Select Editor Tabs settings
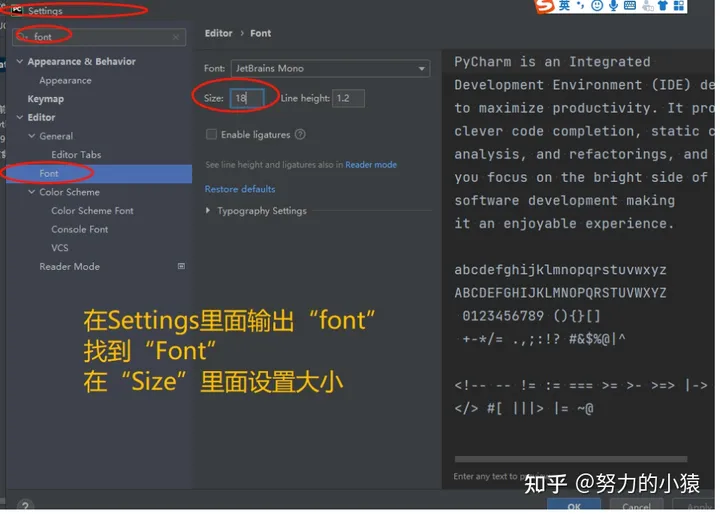Viewport: 720px width, 514px height. tap(76, 155)
